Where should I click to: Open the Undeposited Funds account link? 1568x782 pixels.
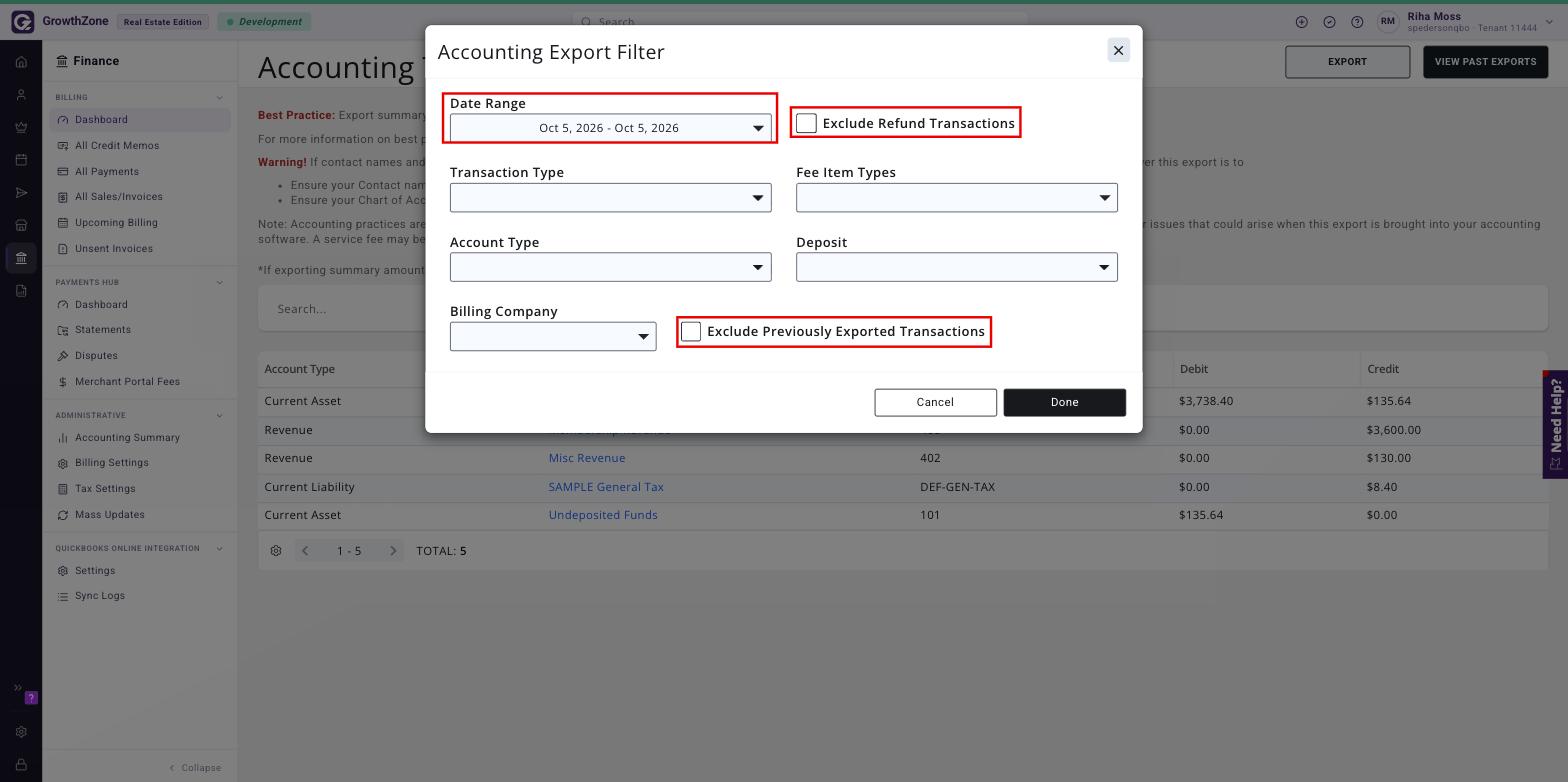click(603, 515)
